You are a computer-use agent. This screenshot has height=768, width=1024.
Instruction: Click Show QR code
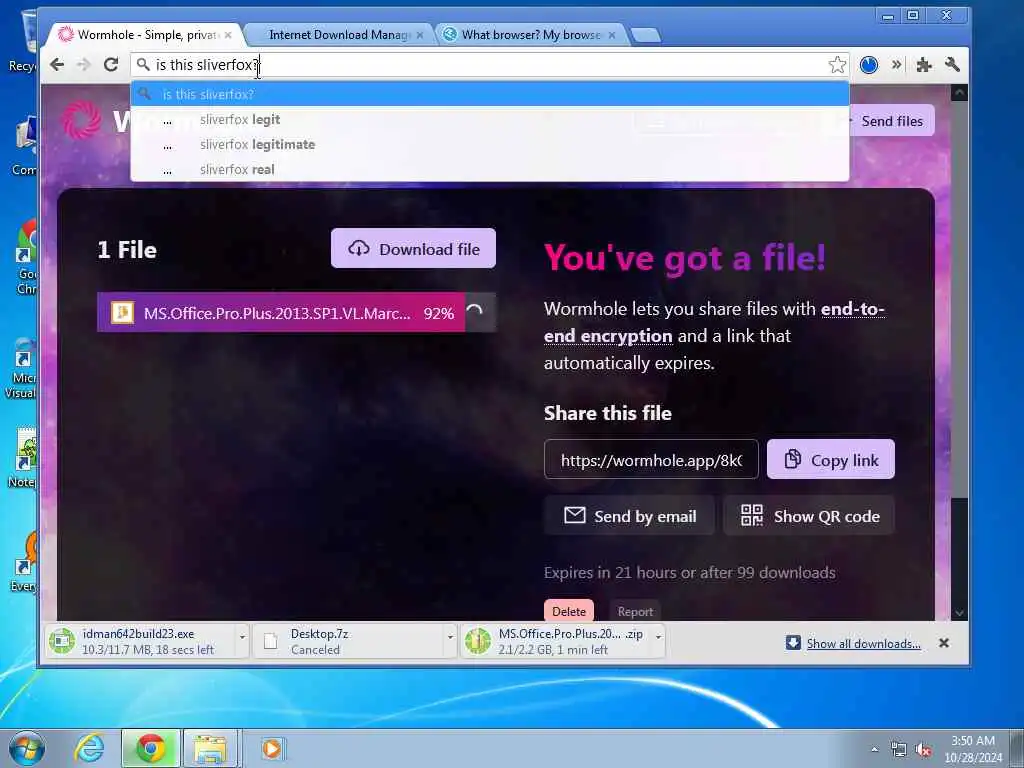(x=809, y=516)
